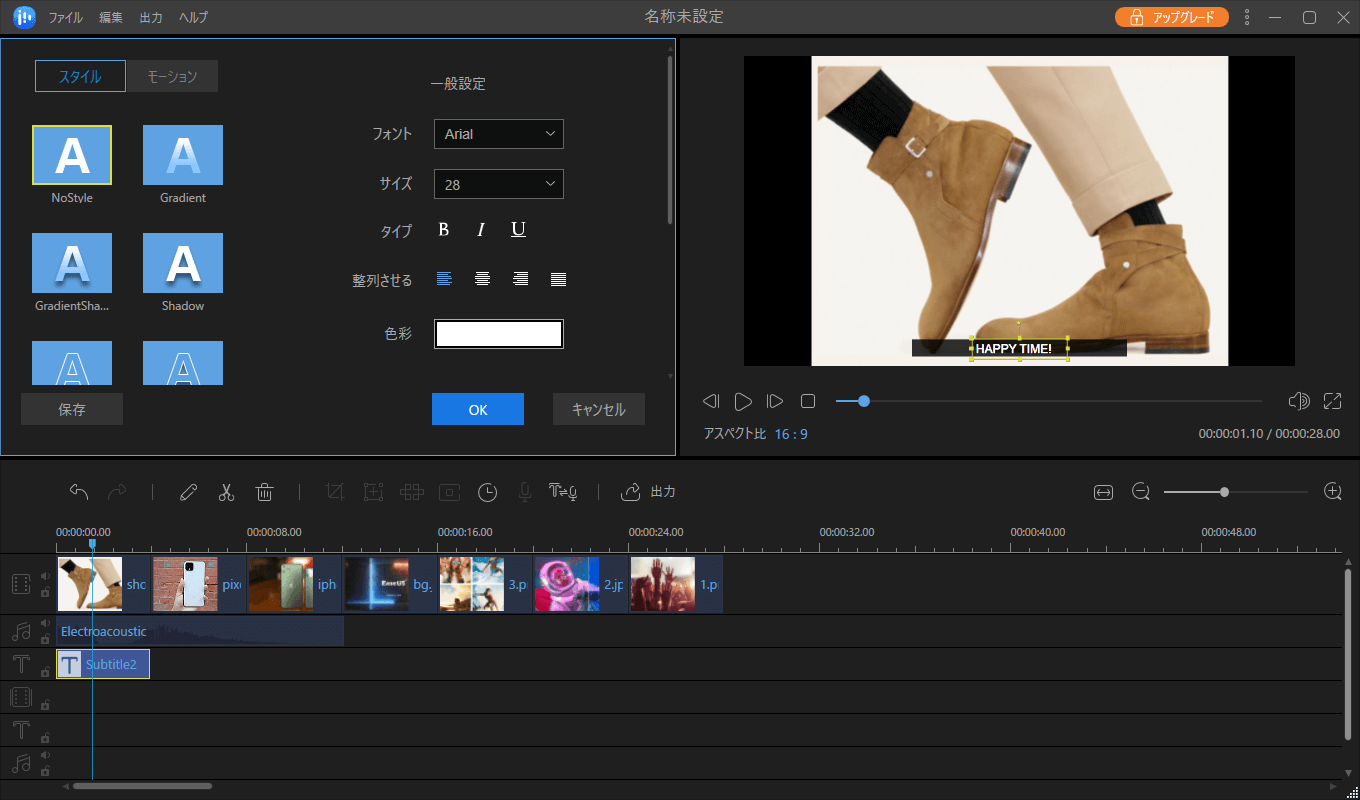
Task: Click the undo arrow icon
Action: 79,492
